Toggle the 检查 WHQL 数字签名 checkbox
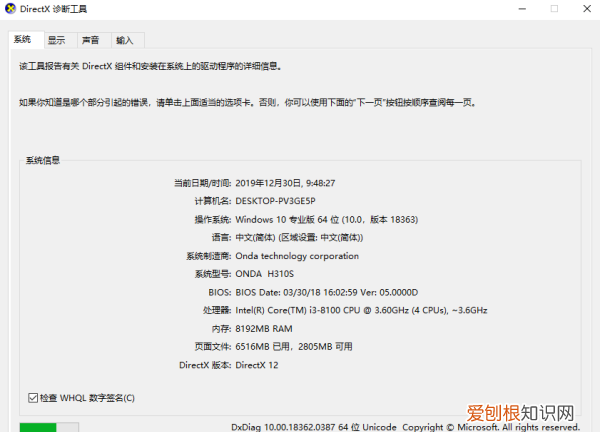Viewport: 600px width, 432px height. click(33, 398)
